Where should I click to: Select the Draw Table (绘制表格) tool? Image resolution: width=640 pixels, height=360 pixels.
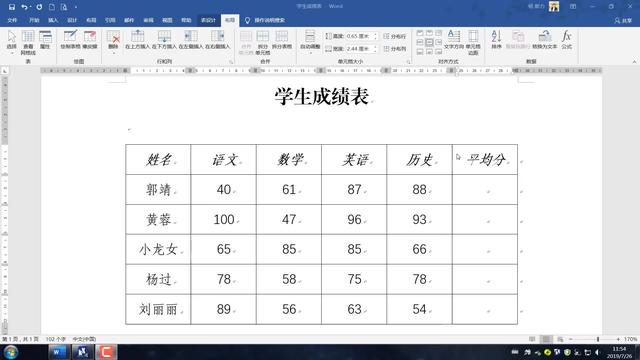pyautogui.click(x=70, y=40)
